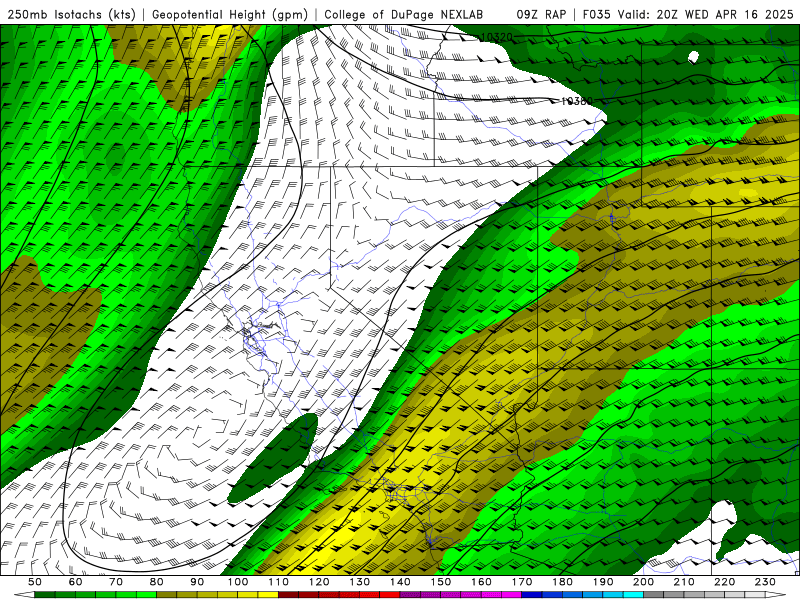The height and width of the screenshot is (600, 800).
Task: Click the "130" value on the color scale
Action: [360, 582]
